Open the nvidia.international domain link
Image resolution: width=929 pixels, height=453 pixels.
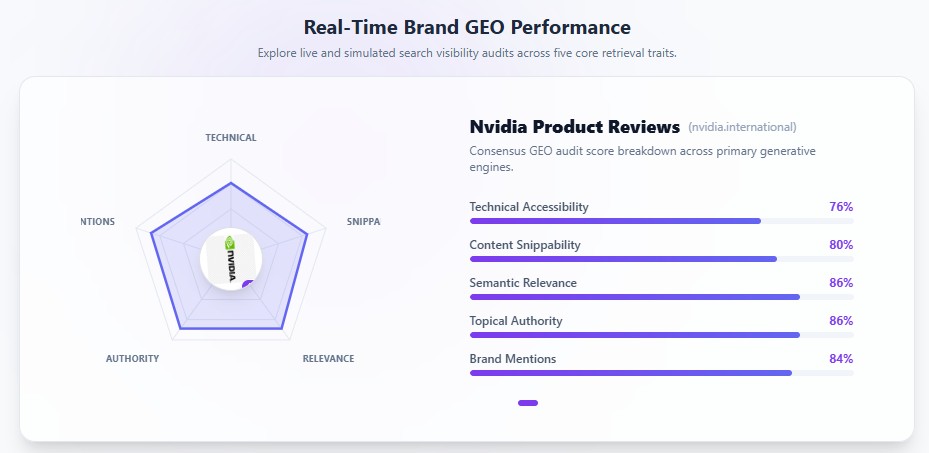(742, 127)
